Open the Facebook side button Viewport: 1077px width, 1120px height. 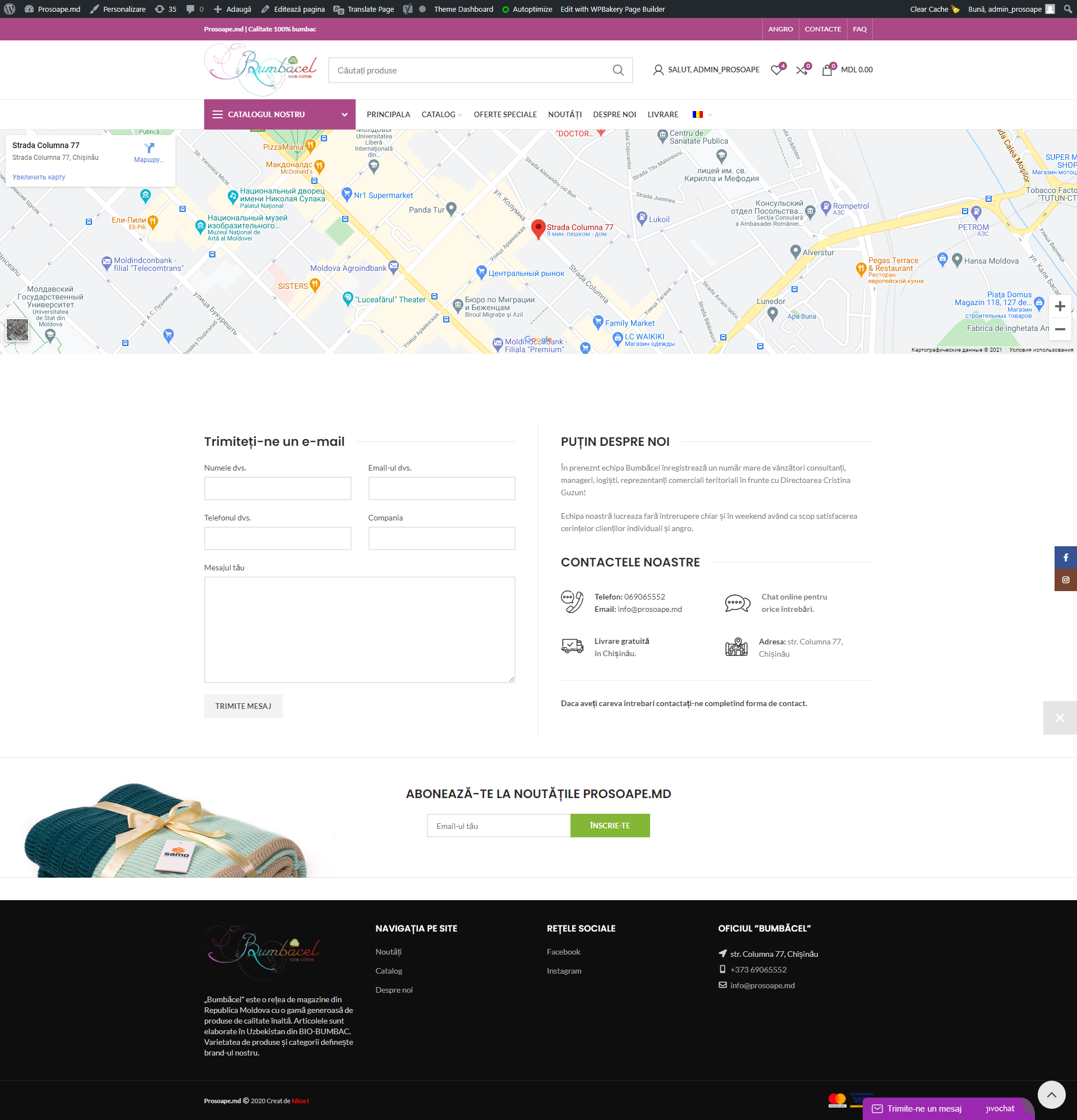[1065, 557]
